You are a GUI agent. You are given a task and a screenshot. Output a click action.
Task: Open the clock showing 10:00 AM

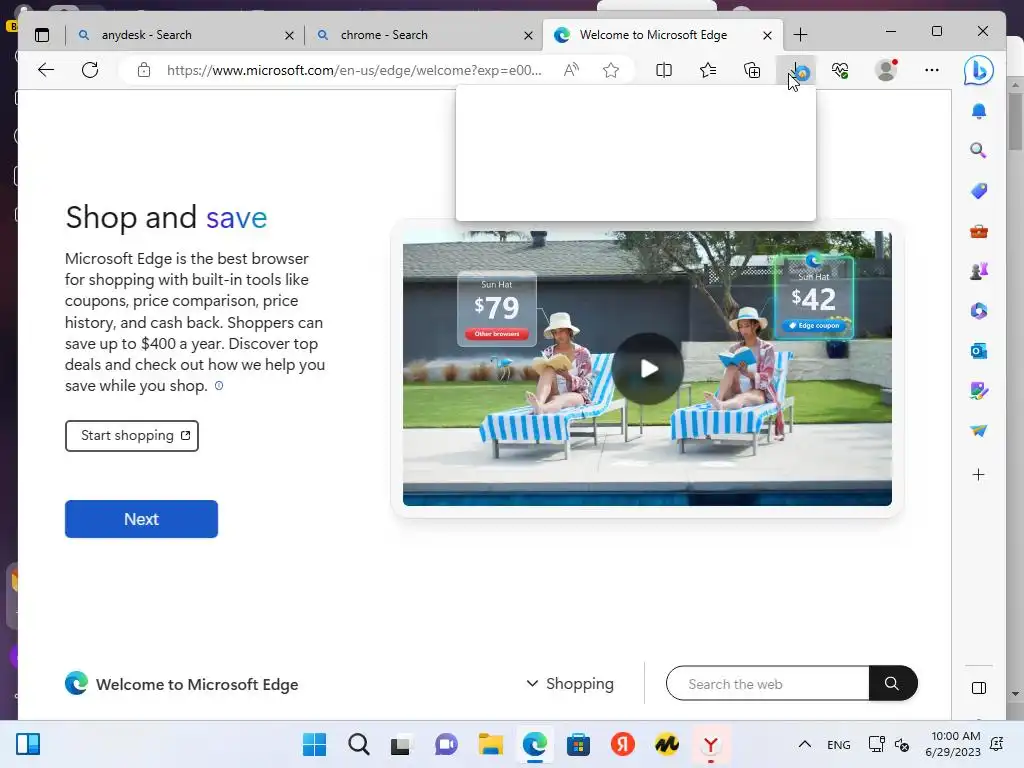[953, 744]
